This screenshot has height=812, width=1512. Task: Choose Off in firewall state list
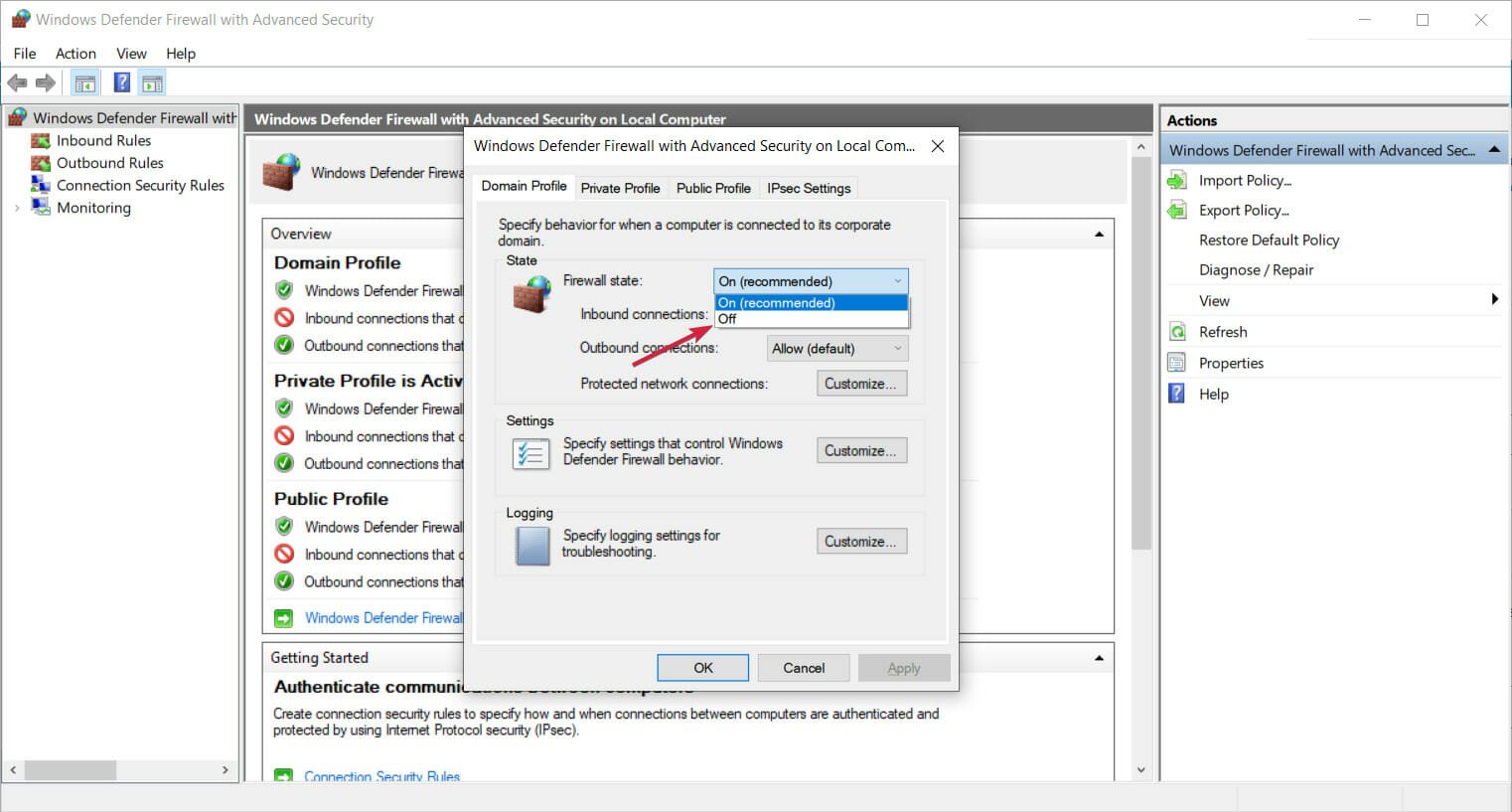[x=812, y=319]
